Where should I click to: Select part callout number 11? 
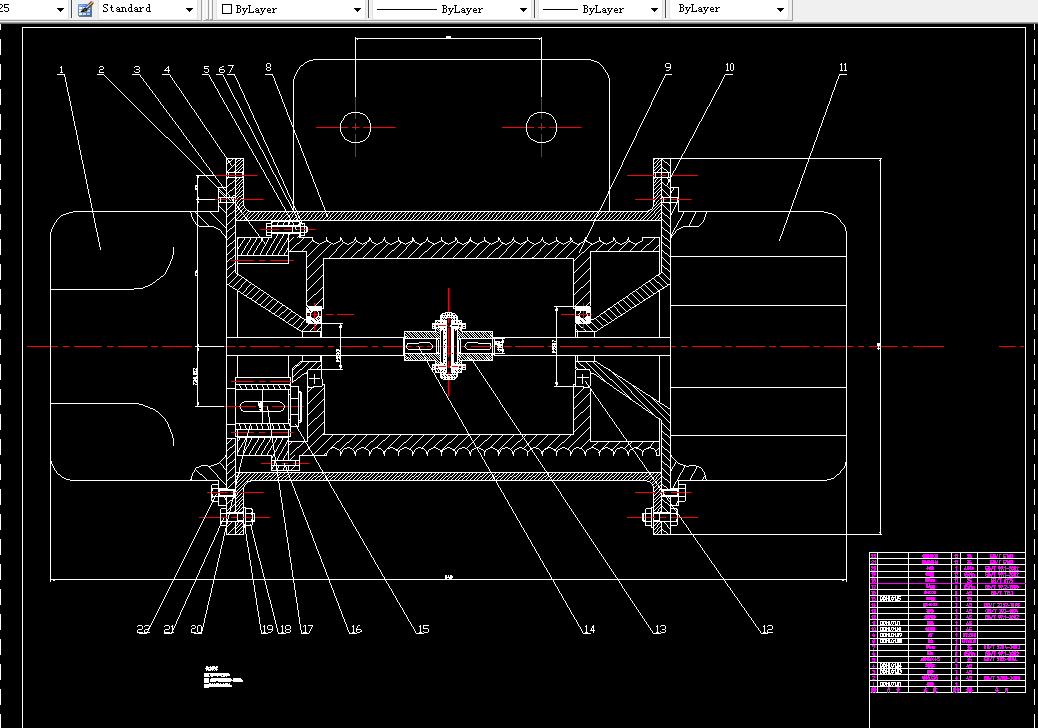tap(843, 68)
